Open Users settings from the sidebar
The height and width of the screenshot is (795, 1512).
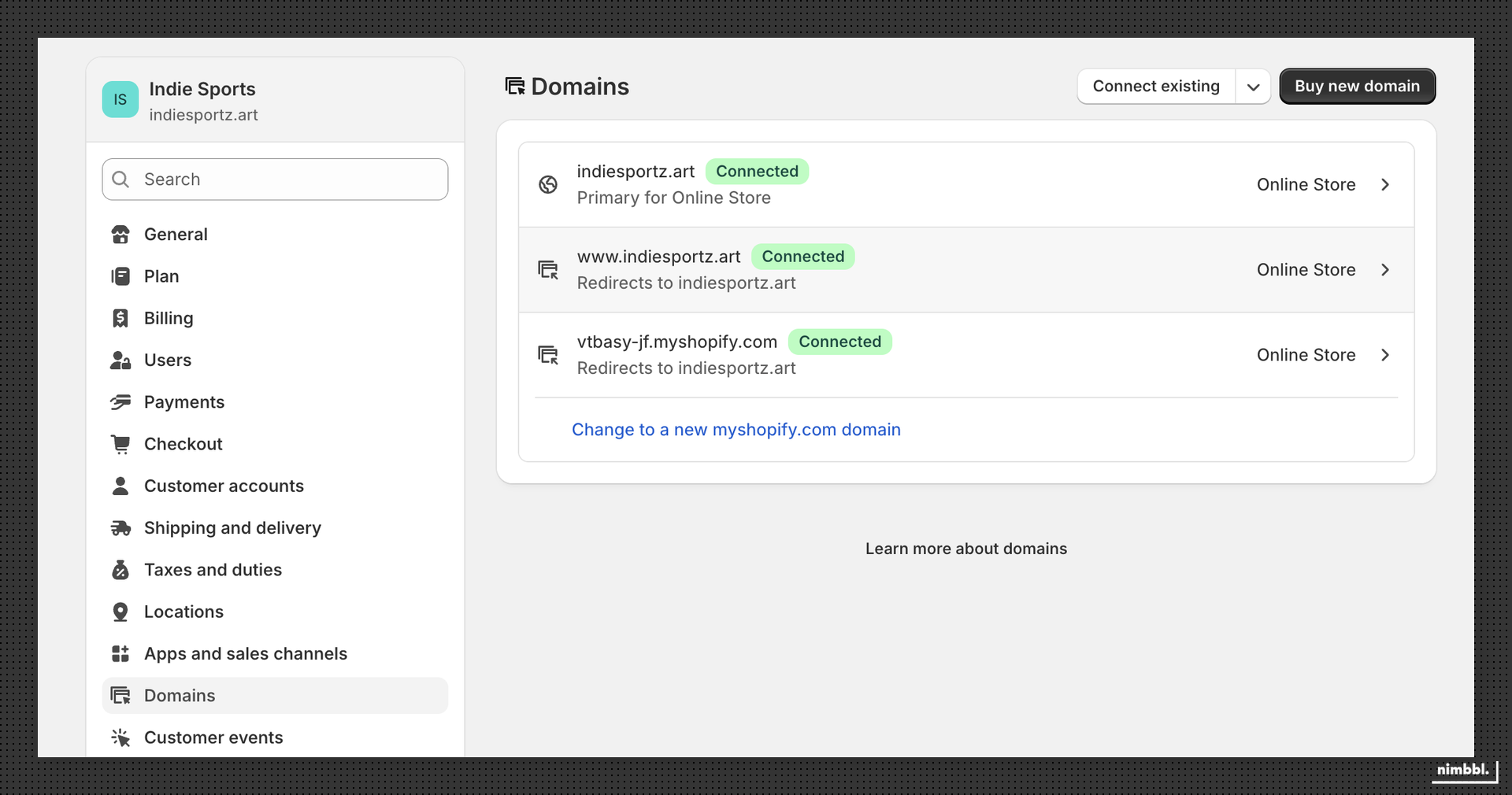(167, 360)
